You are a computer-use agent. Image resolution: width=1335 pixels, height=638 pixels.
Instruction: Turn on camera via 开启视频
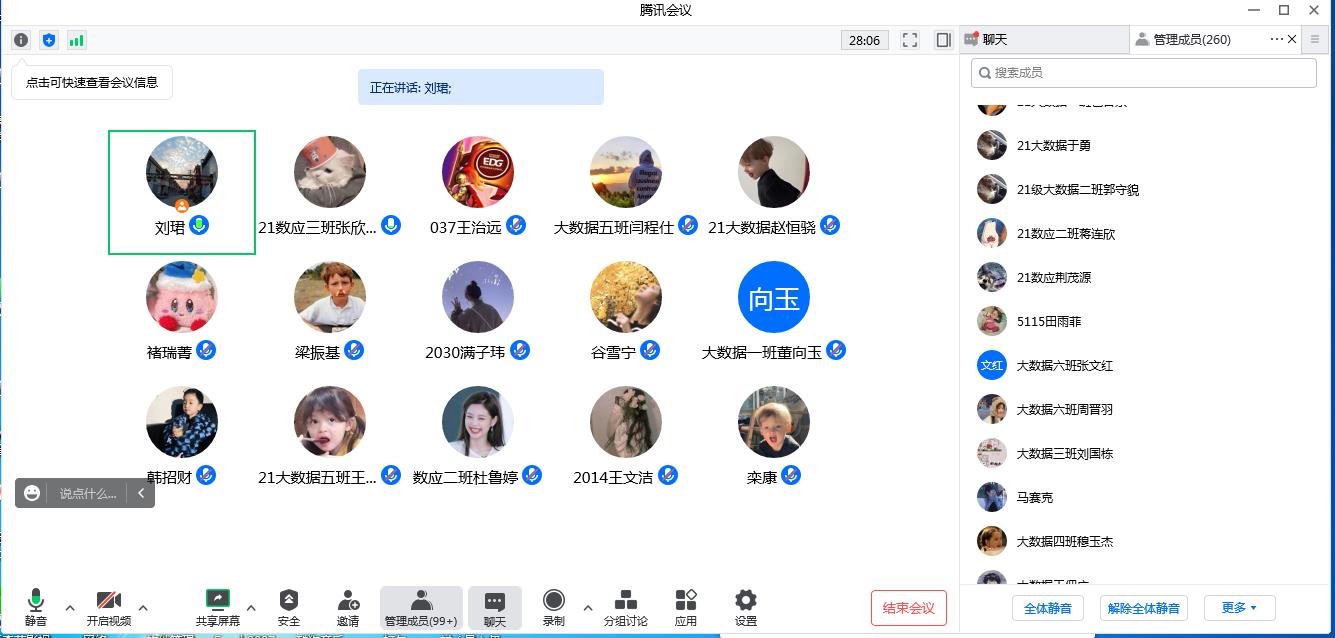point(108,607)
